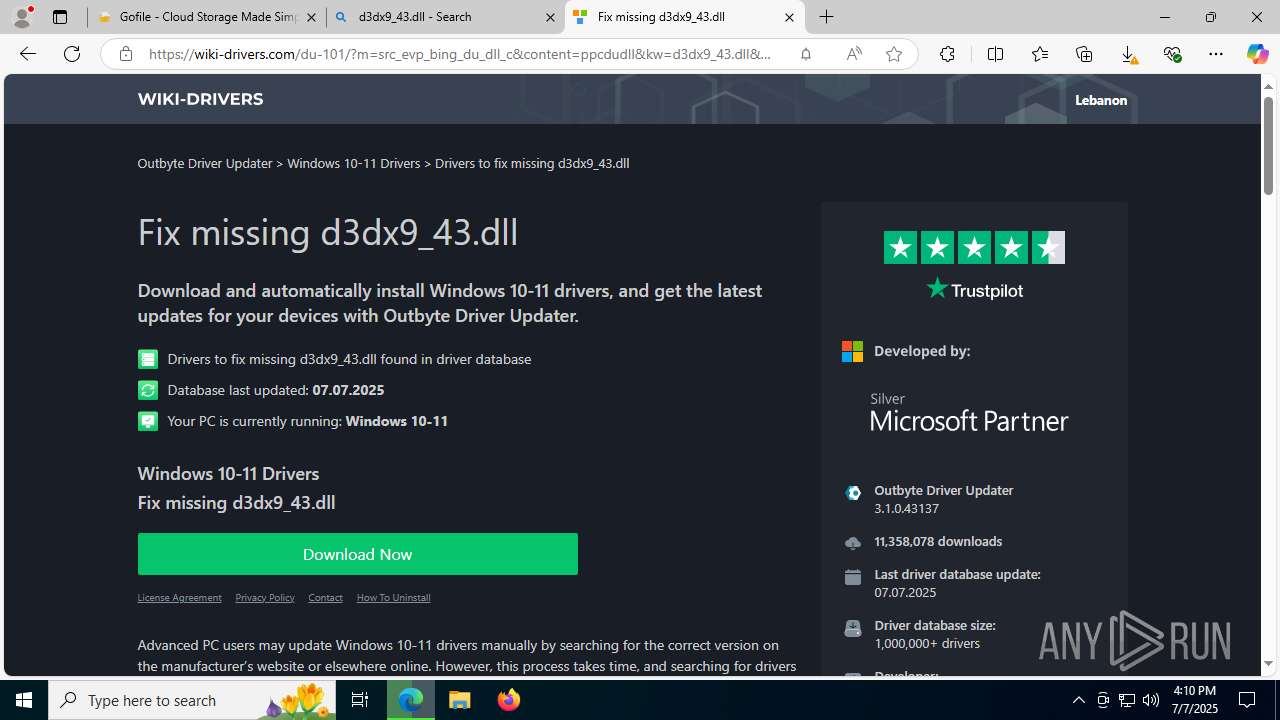Open Copilot icon in Edge toolbar
The height and width of the screenshot is (720, 1280).
(1257, 54)
